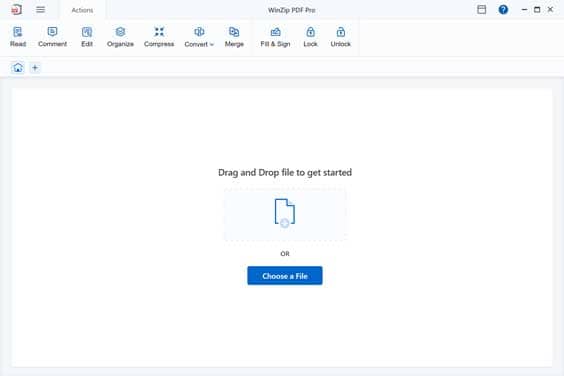Choose the Organize pages tool

click(120, 37)
